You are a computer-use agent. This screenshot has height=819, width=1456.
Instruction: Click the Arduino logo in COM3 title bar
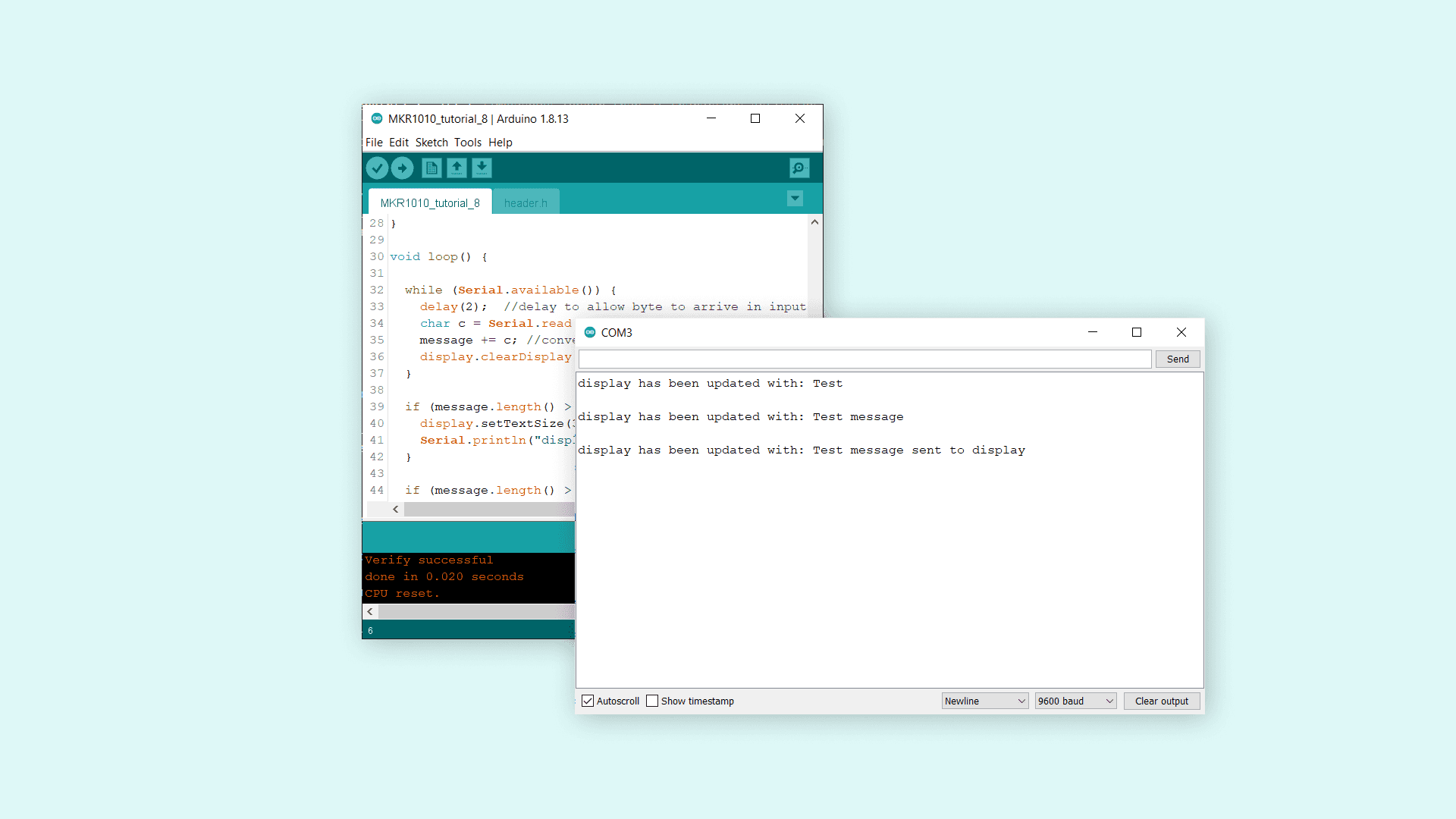coord(590,332)
